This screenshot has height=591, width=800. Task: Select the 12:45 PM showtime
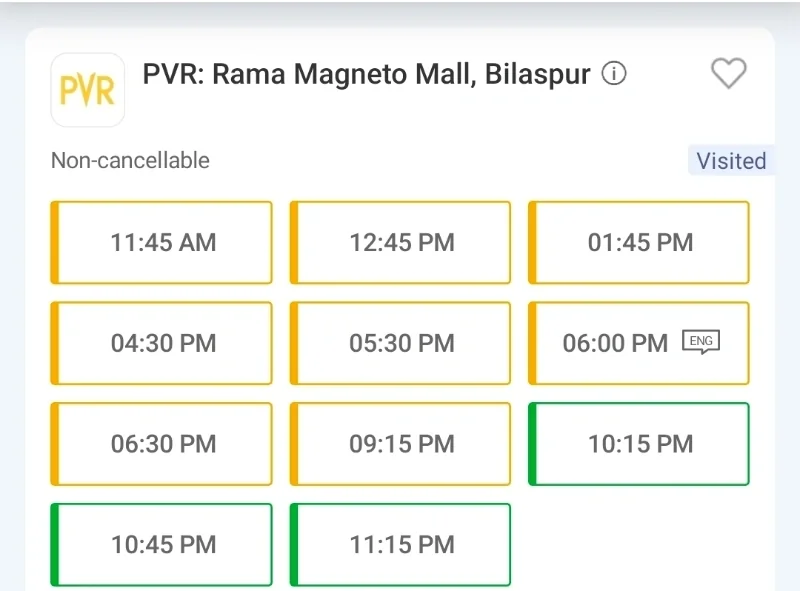tap(401, 243)
